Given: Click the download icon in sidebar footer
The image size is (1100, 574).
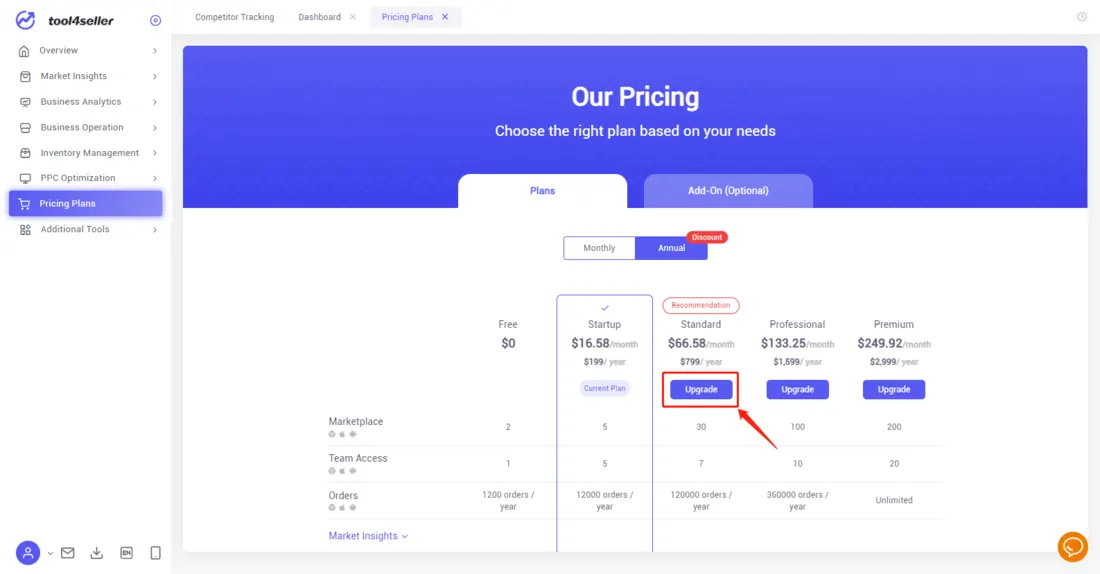Looking at the screenshot, I should 97,553.
